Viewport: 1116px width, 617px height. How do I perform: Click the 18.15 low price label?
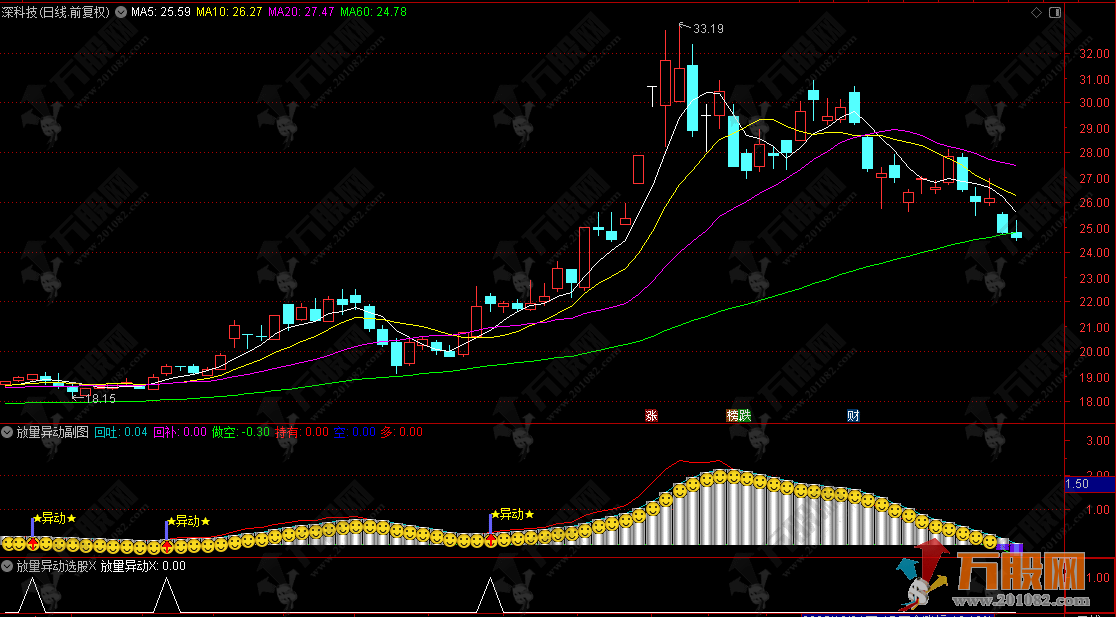[x=98, y=398]
